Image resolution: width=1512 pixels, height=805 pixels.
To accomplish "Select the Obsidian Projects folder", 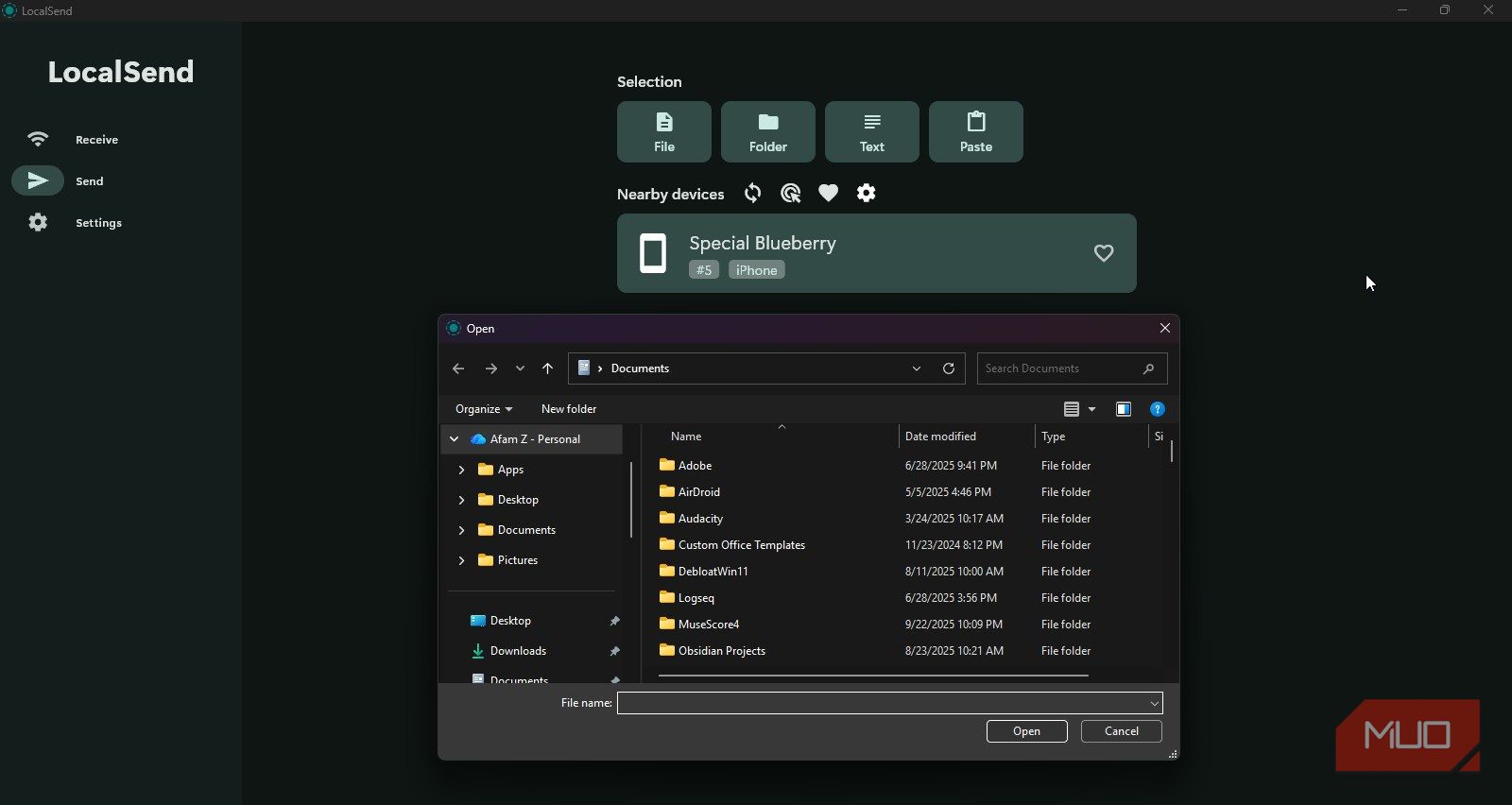I will click(721, 651).
